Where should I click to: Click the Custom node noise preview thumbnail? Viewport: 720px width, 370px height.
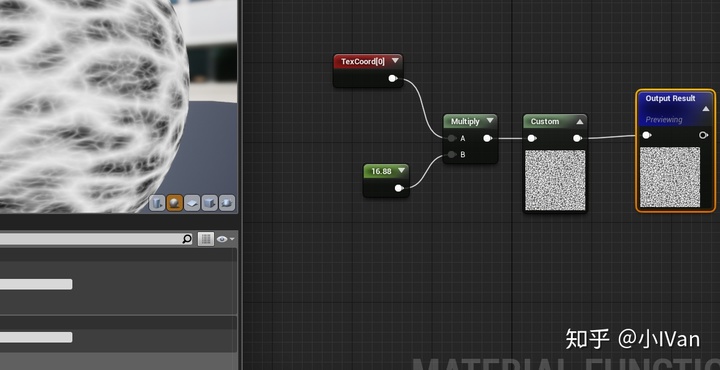555,180
